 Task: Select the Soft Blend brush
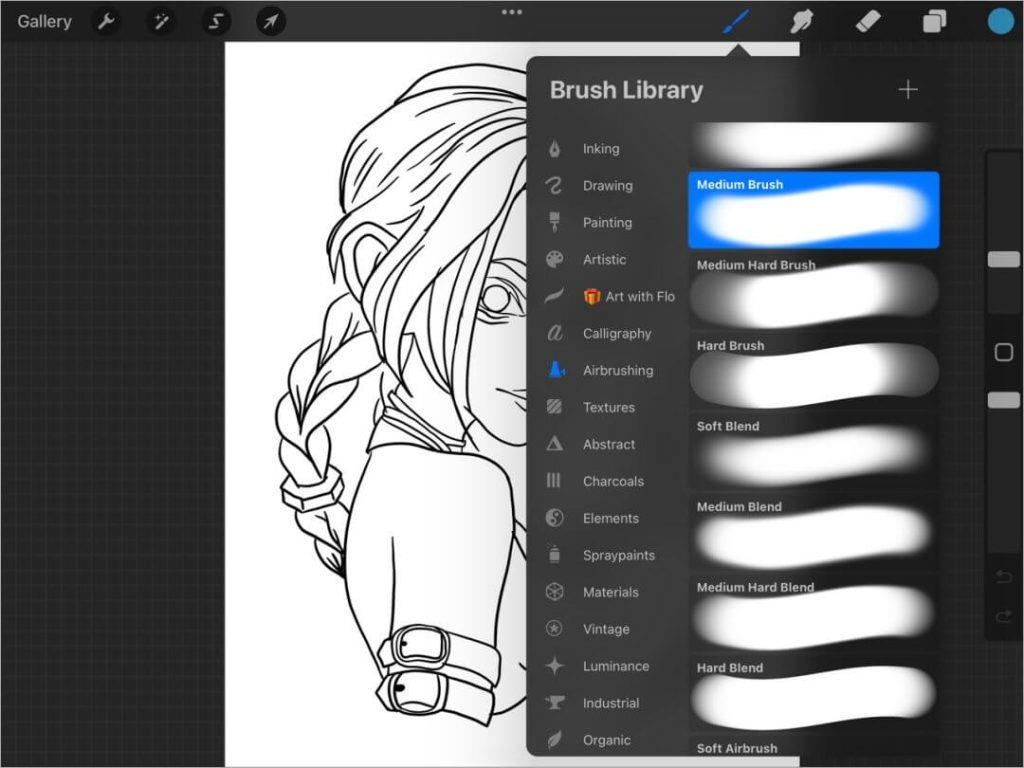(x=814, y=452)
